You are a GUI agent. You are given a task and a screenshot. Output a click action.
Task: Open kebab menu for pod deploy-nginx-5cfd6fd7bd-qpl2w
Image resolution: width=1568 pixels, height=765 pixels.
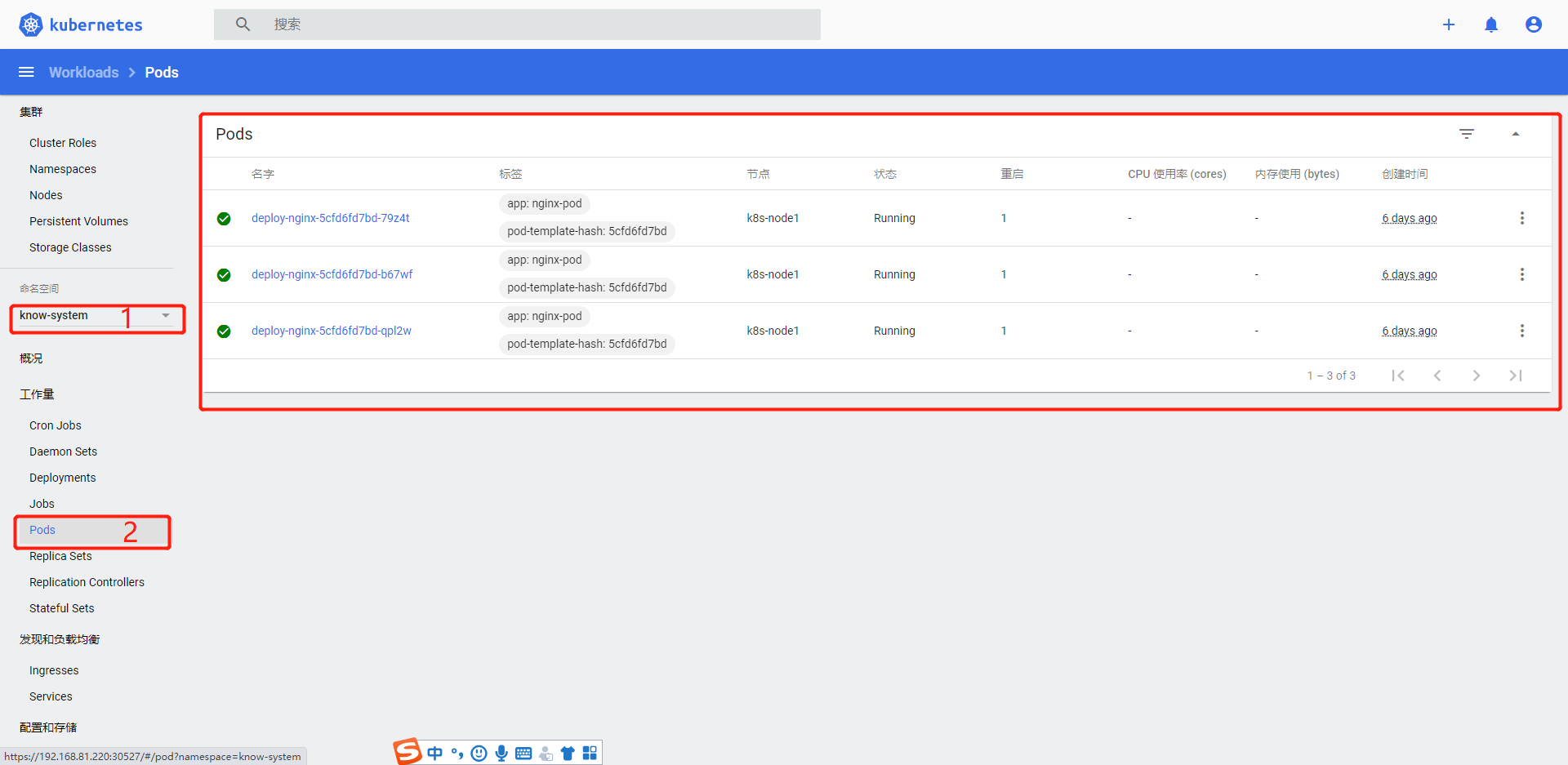tap(1522, 331)
